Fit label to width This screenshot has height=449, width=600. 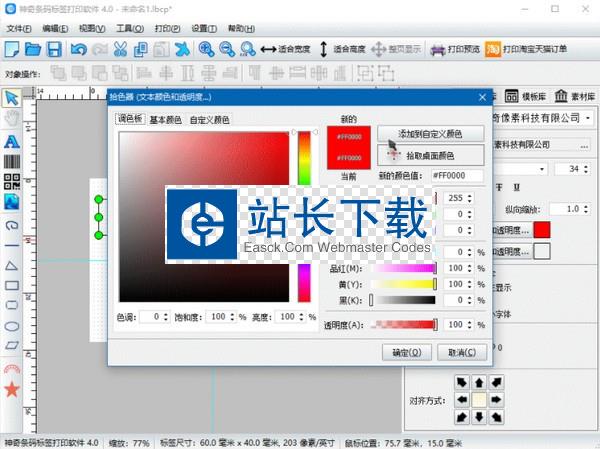(285, 49)
